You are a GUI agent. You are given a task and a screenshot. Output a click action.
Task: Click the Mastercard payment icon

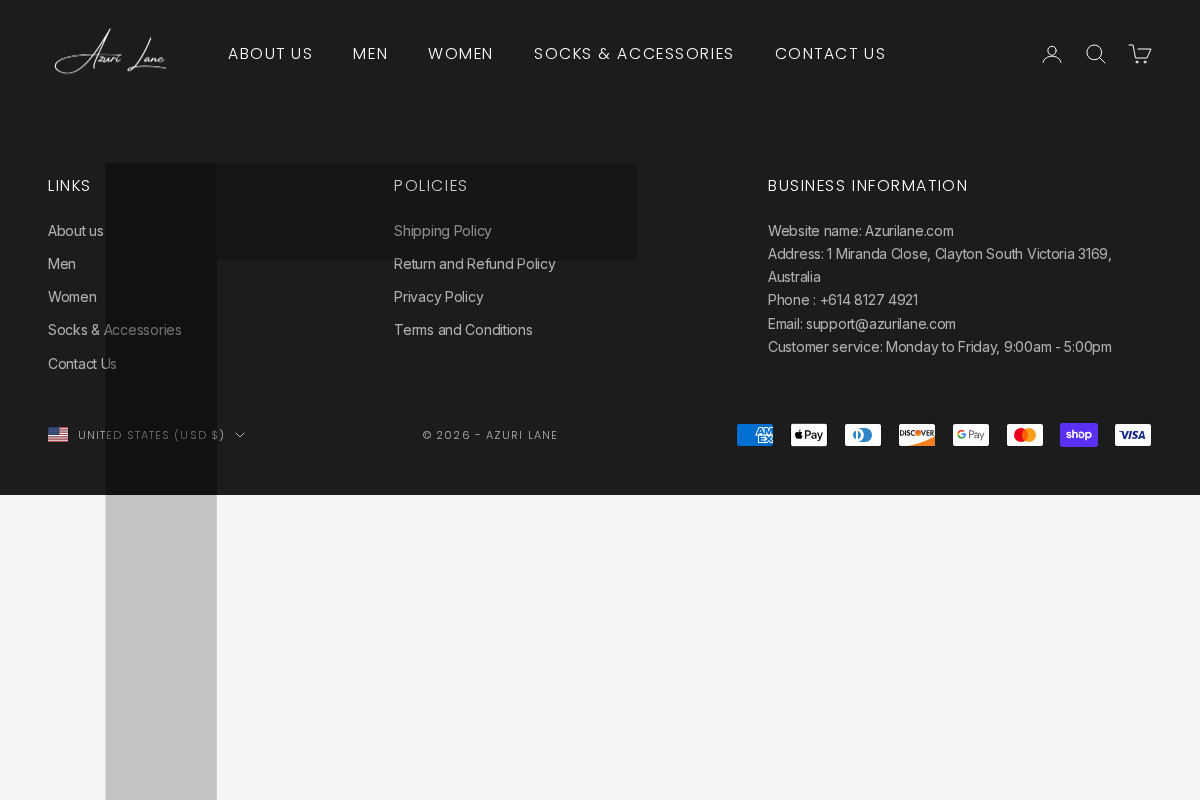tap(1025, 435)
